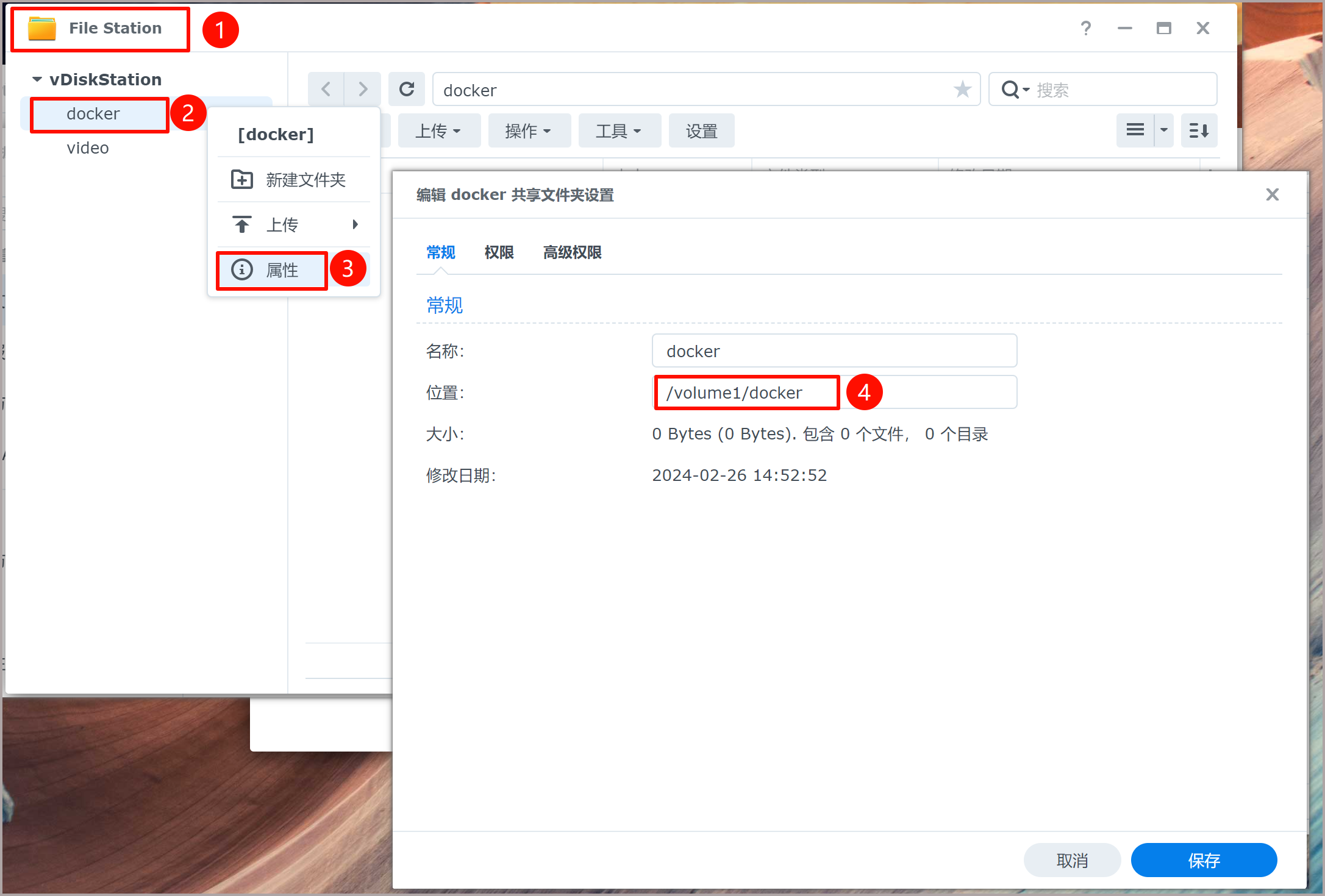The height and width of the screenshot is (896, 1325).
Task: Open the 高级权限 tab
Action: (572, 252)
